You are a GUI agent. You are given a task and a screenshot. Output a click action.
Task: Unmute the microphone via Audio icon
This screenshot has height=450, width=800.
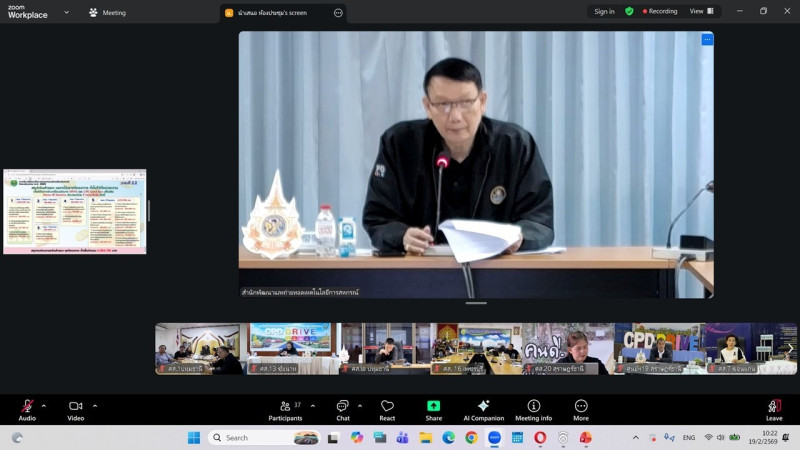pyautogui.click(x=27, y=407)
